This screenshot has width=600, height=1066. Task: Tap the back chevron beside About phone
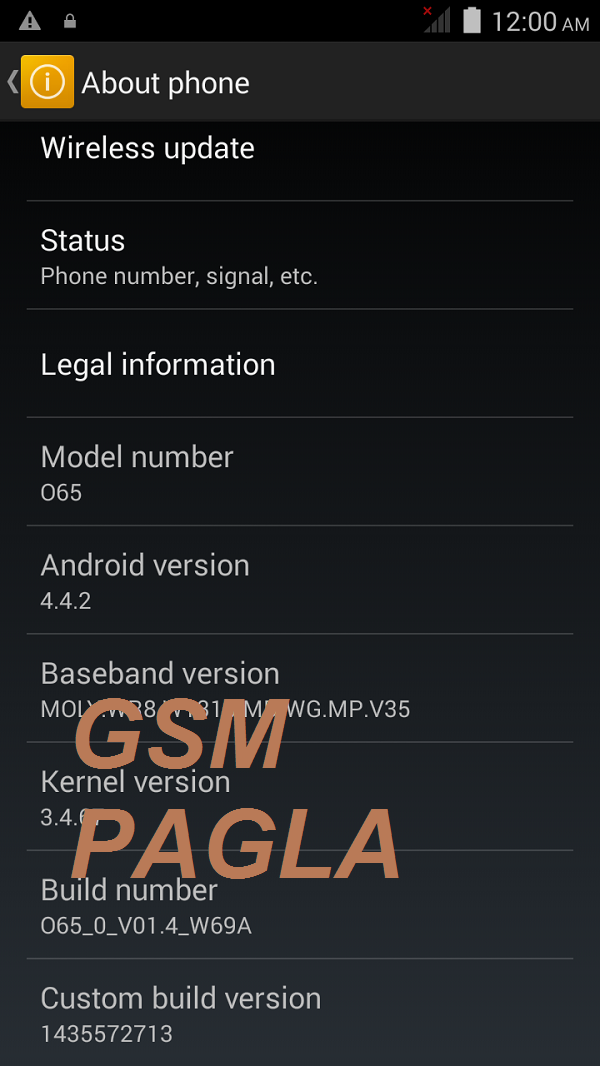click(12, 82)
